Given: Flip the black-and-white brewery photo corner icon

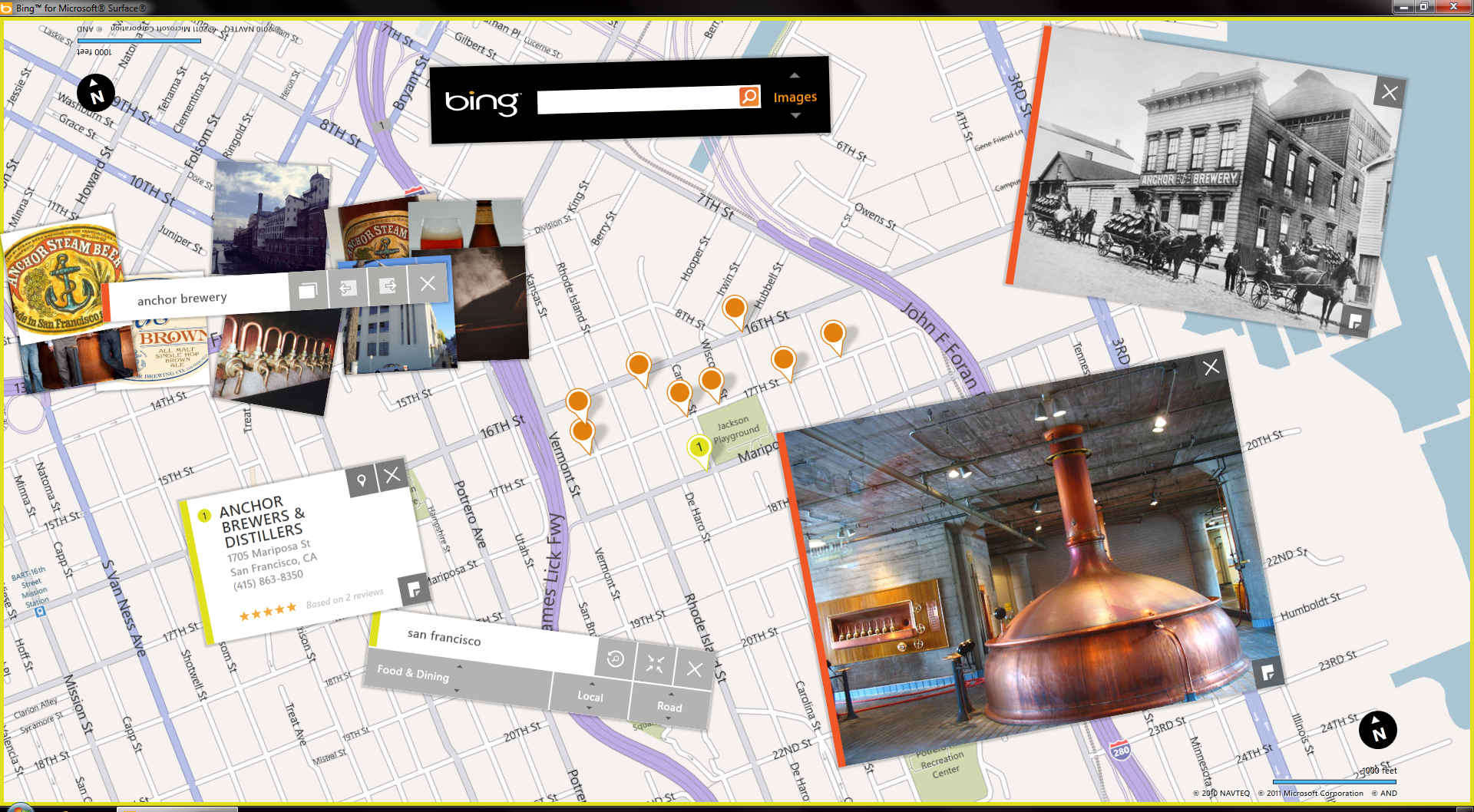Looking at the screenshot, I should (1355, 321).
